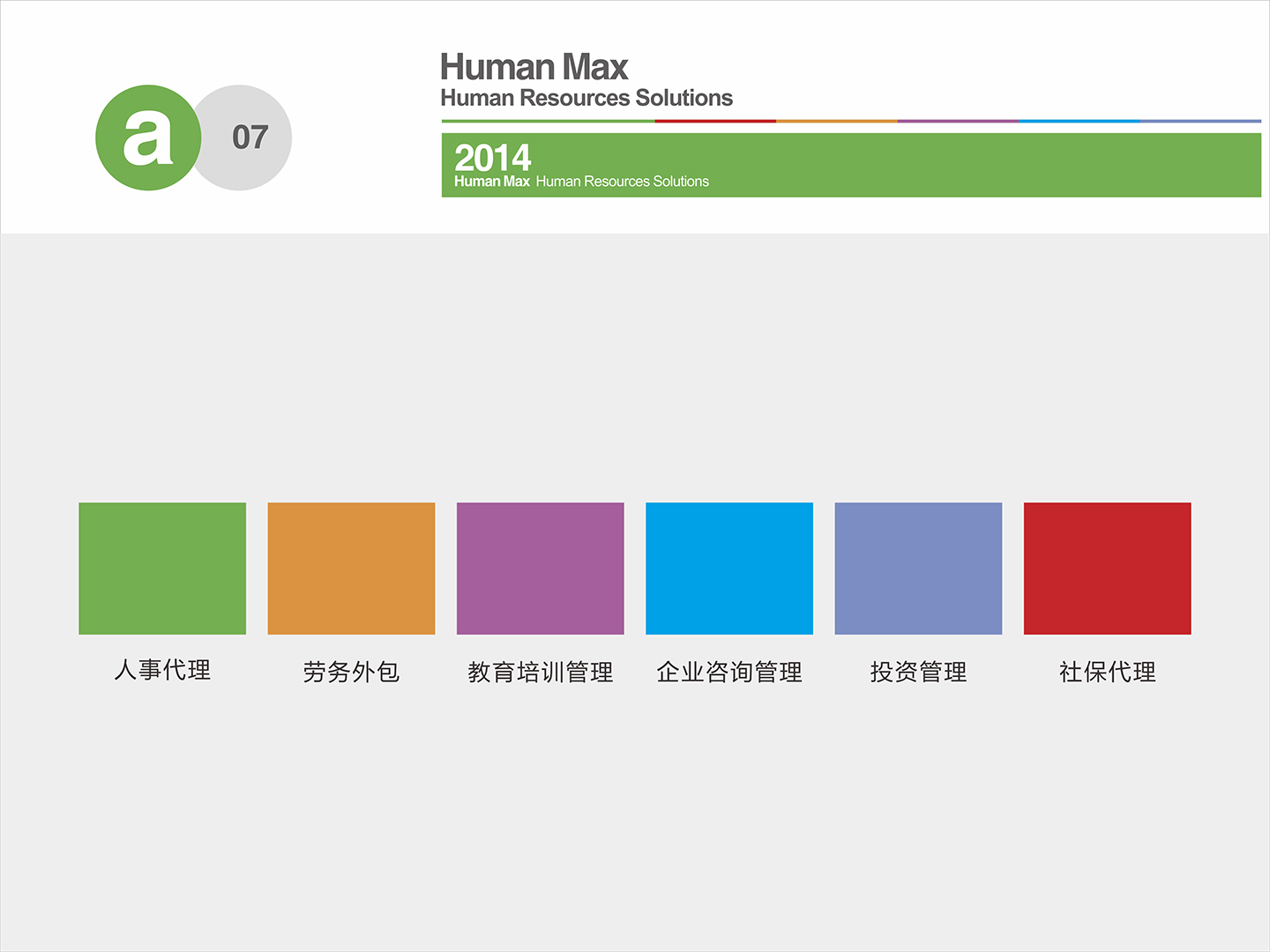Click the 企业咨询管理 label
This screenshot has width=1270, height=952.
point(729,673)
